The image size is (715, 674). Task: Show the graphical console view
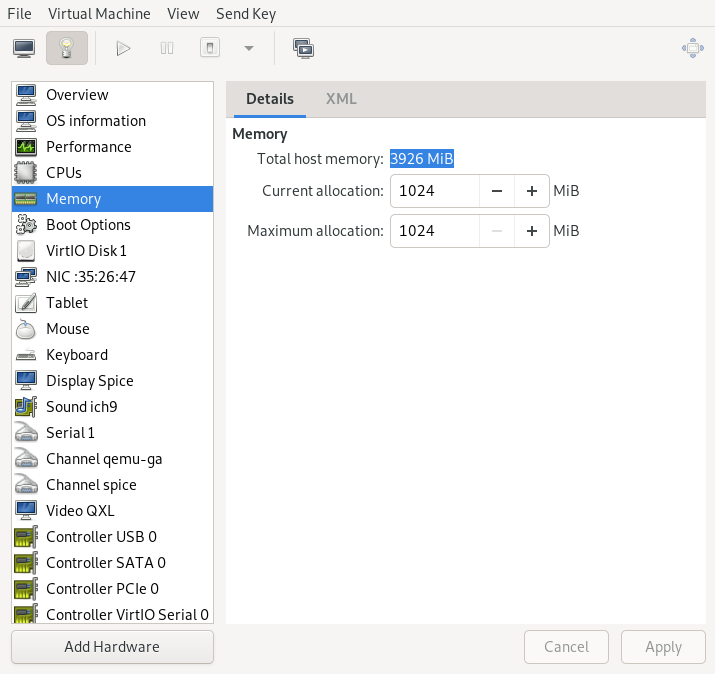(x=24, y=48)
